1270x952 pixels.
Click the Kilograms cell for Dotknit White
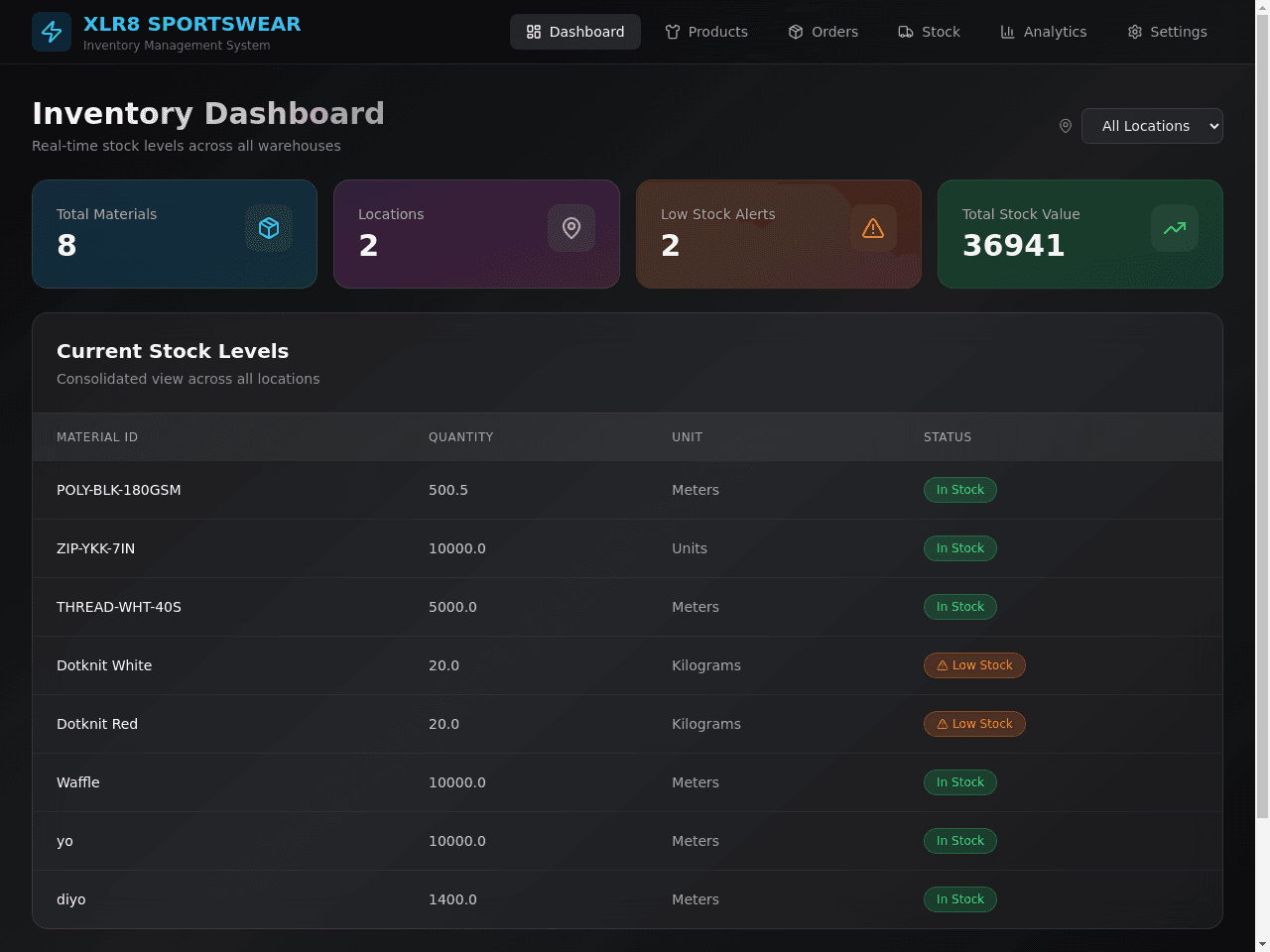click(706, 665)
